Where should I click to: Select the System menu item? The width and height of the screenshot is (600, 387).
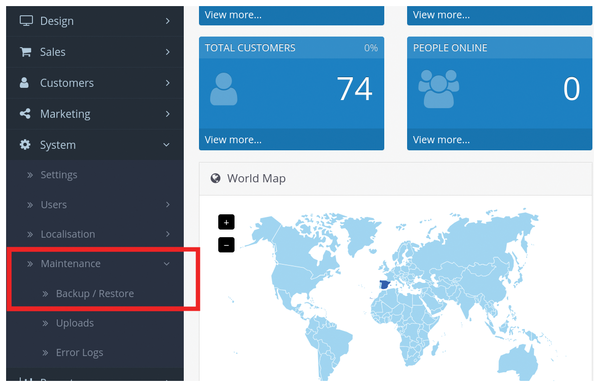coord(95,145)
